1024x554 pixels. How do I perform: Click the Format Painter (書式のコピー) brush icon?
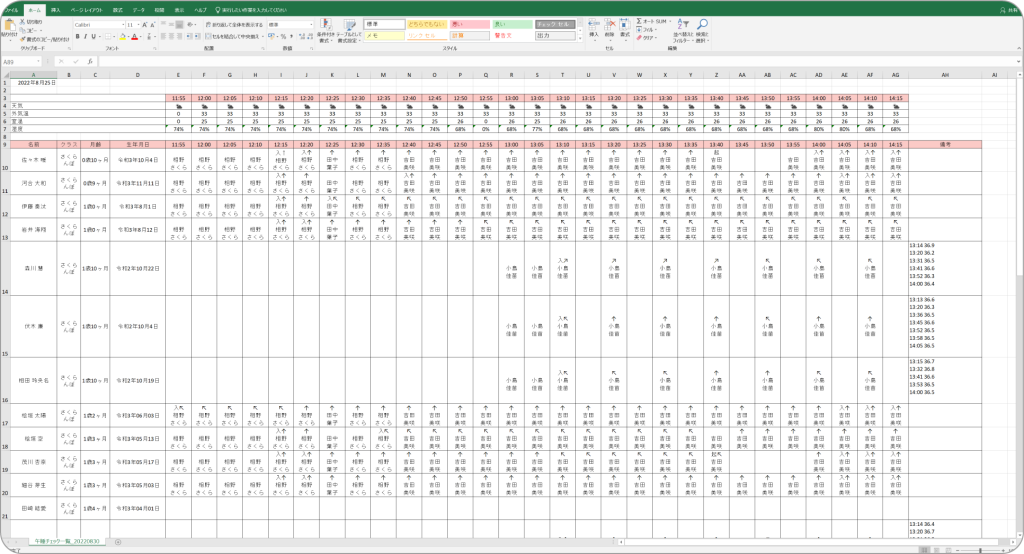23,39
